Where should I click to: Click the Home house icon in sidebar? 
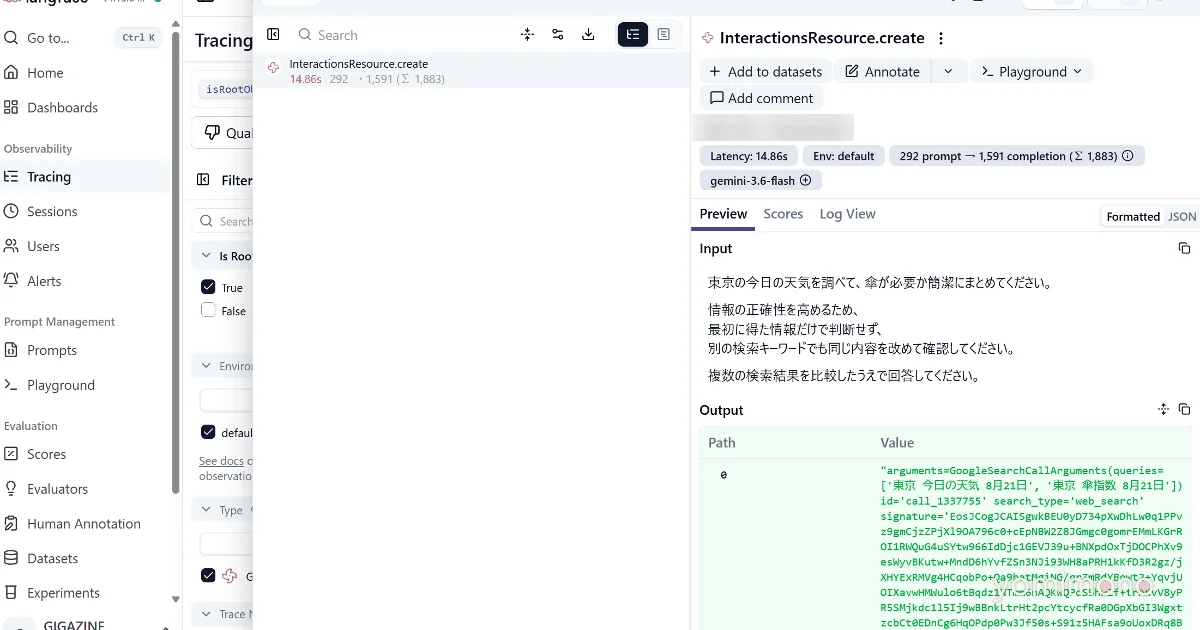[12, 73]
